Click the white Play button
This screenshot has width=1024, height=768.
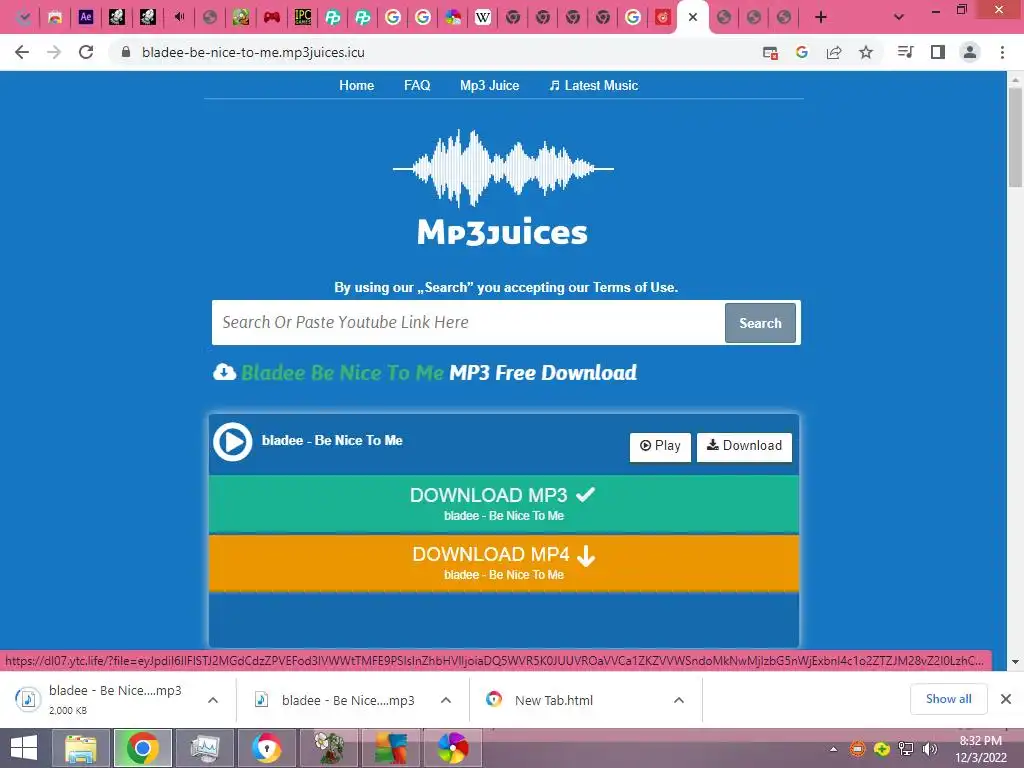tap(660, 447)
